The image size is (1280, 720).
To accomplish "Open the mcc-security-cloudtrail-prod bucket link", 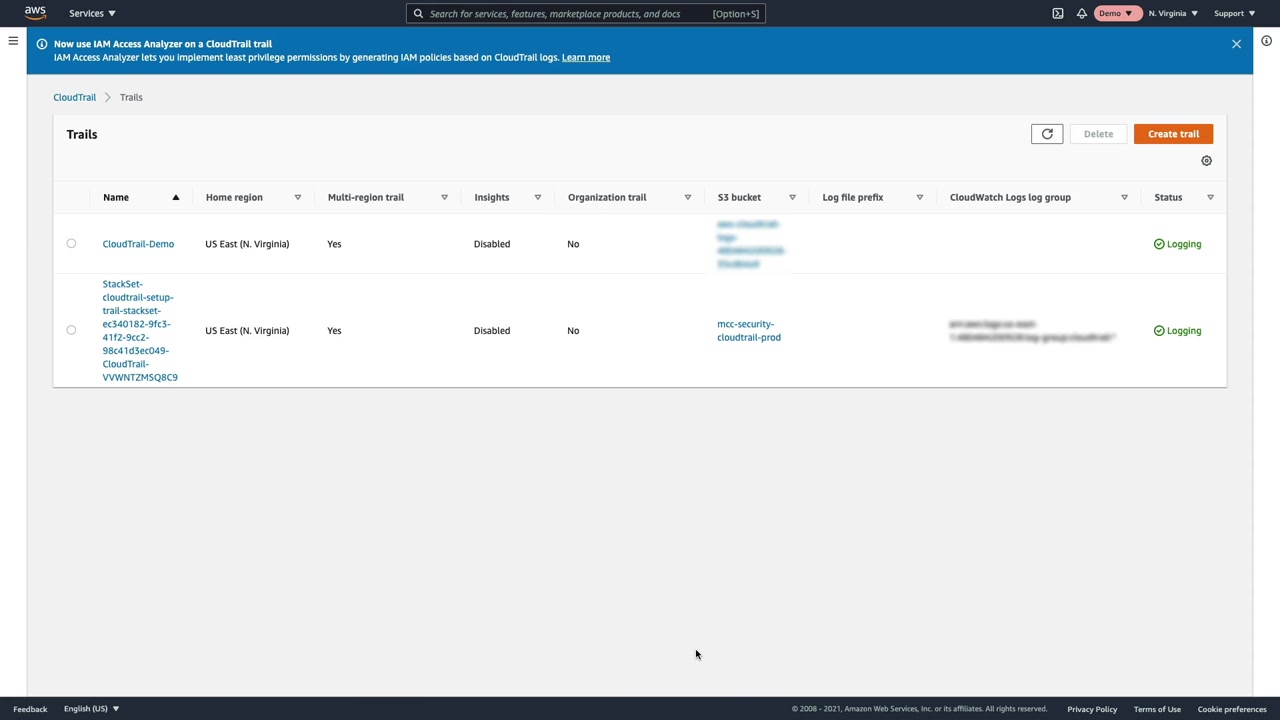I will click(749, 331).
